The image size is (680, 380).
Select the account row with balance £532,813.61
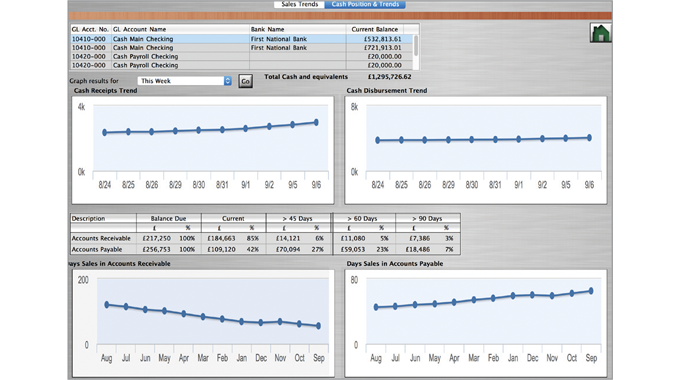click(x=242, y=39)
